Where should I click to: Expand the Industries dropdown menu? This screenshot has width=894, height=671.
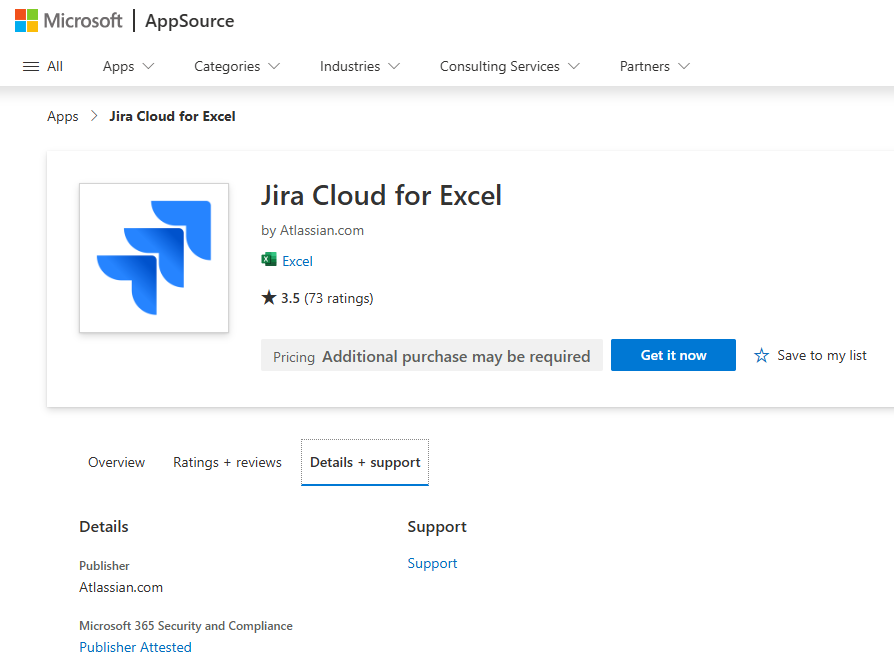tap(360, 66)
